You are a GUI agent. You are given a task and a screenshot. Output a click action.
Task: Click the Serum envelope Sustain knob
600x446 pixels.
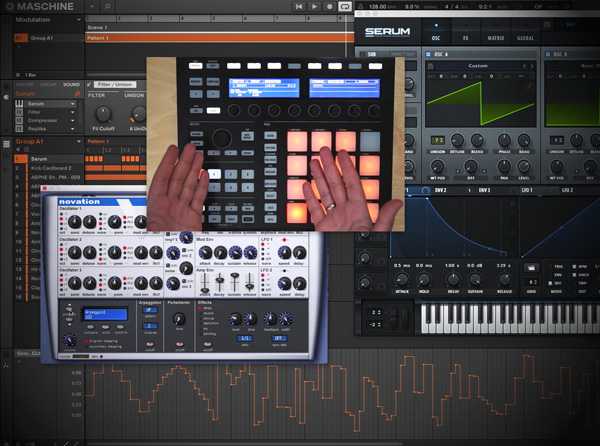(475, 280)
